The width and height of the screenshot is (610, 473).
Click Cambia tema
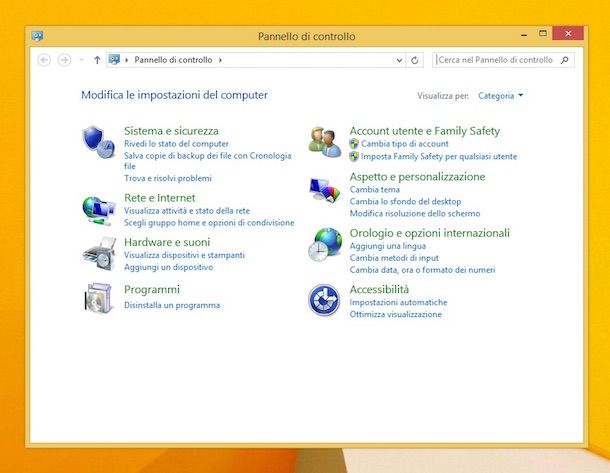tap(374, 189)
